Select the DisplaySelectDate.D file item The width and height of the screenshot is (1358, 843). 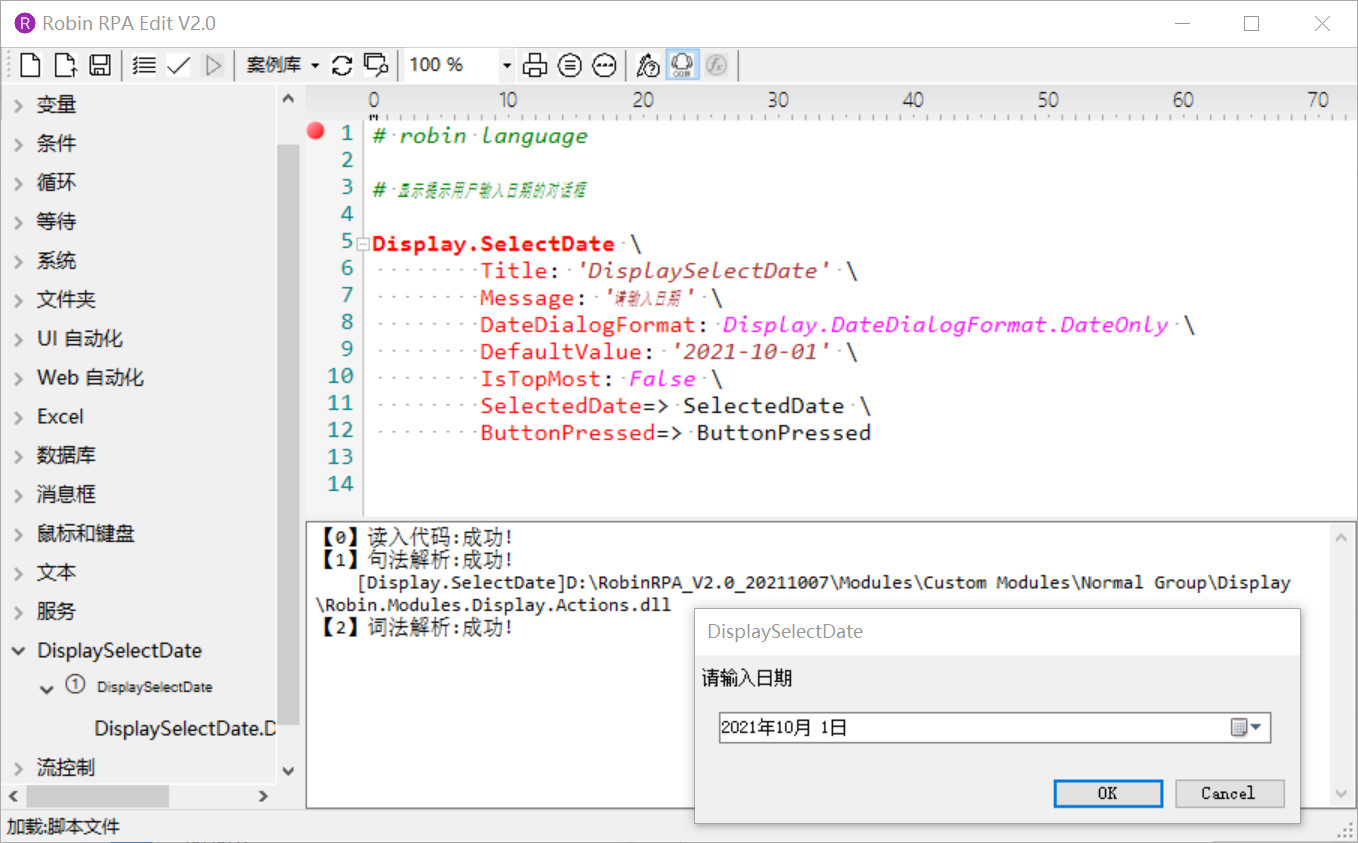pyautogui.click(x=184, y=729)
